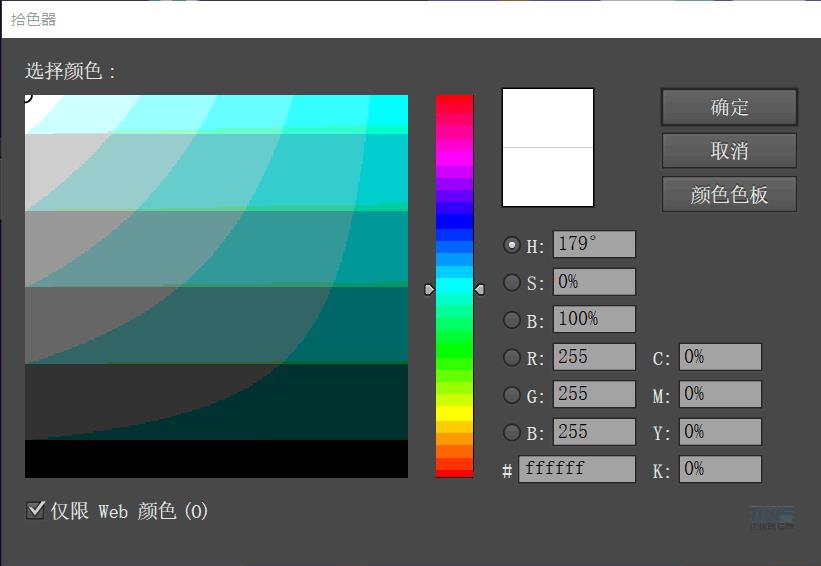Click the original color in preview's lower half
Viewport: 821px width, 566px height.
point(547,177)
